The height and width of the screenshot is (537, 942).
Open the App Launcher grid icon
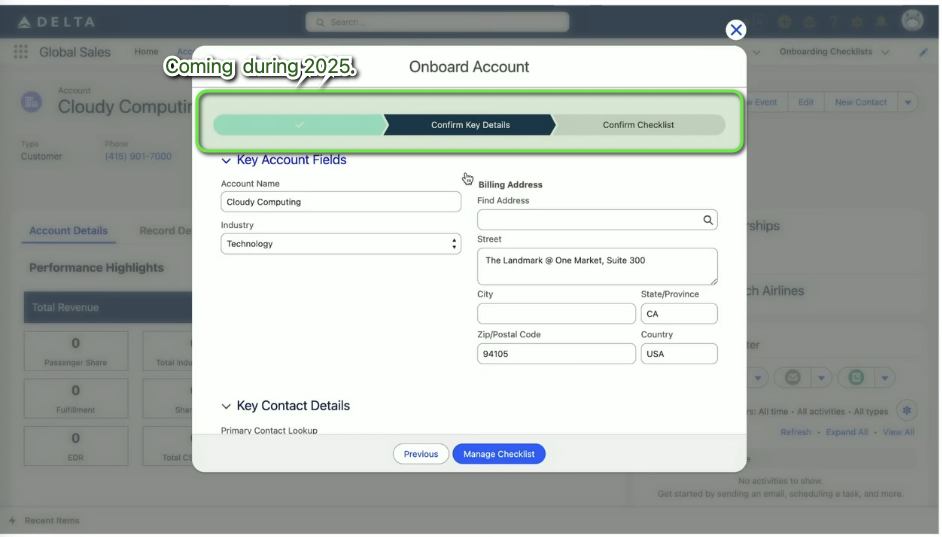(21, 52)
